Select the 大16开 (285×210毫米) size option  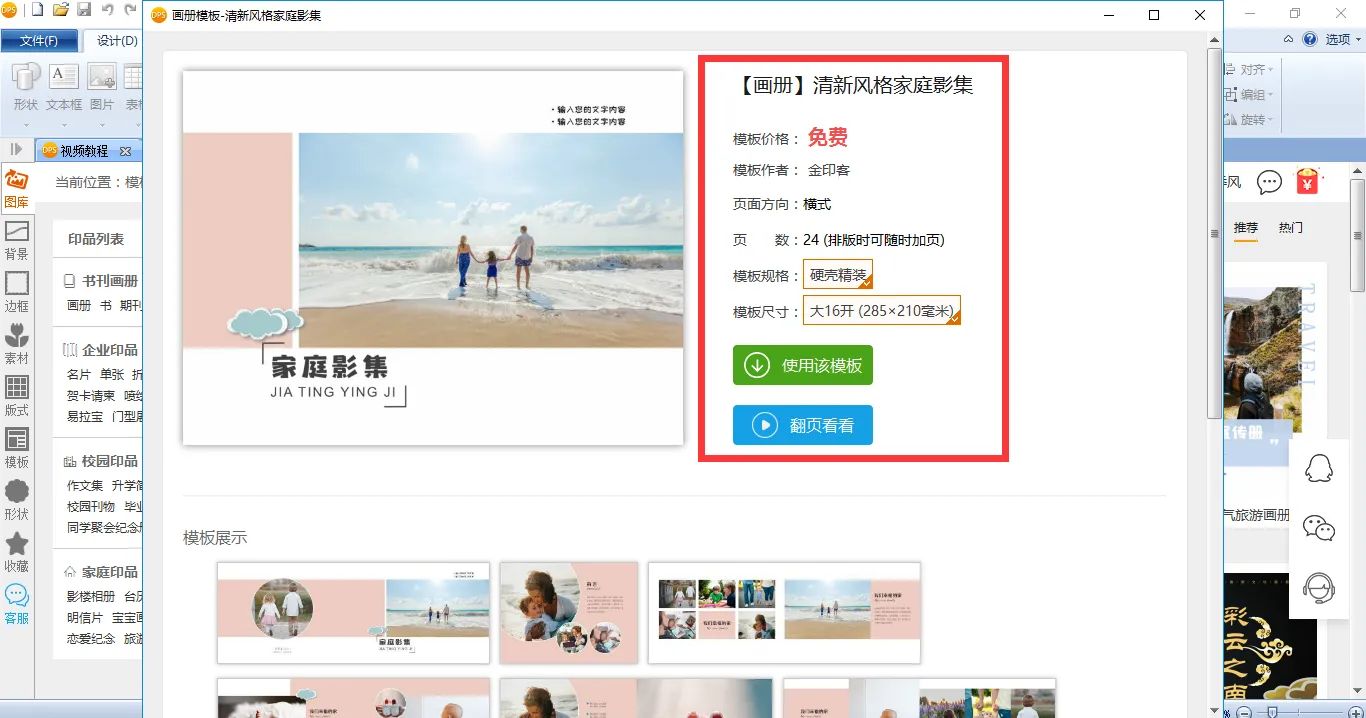pyautogui.click(x=882, y=310)
